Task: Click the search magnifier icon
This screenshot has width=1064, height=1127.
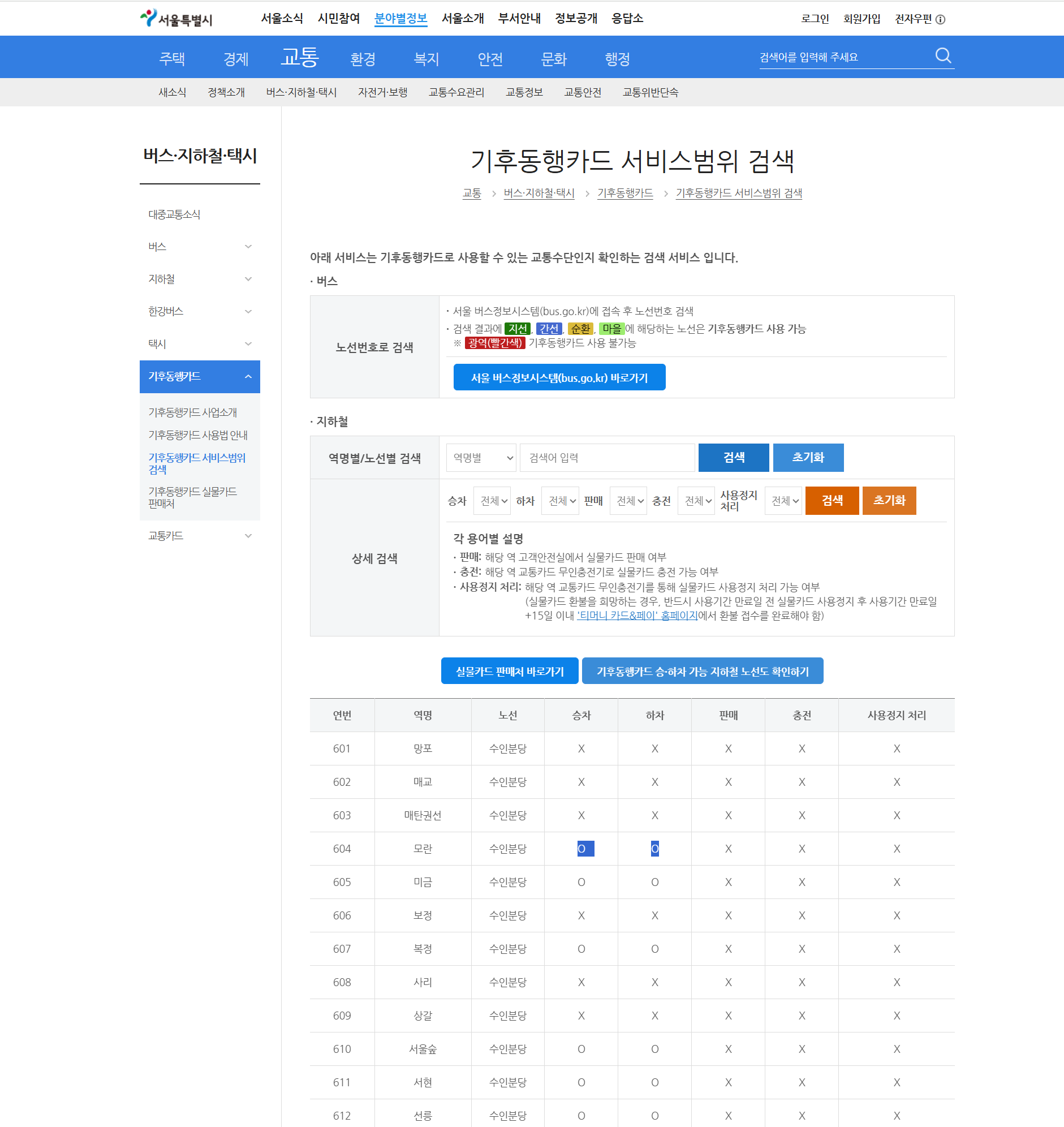Action: pyautogui.click(x=943, y=55)
